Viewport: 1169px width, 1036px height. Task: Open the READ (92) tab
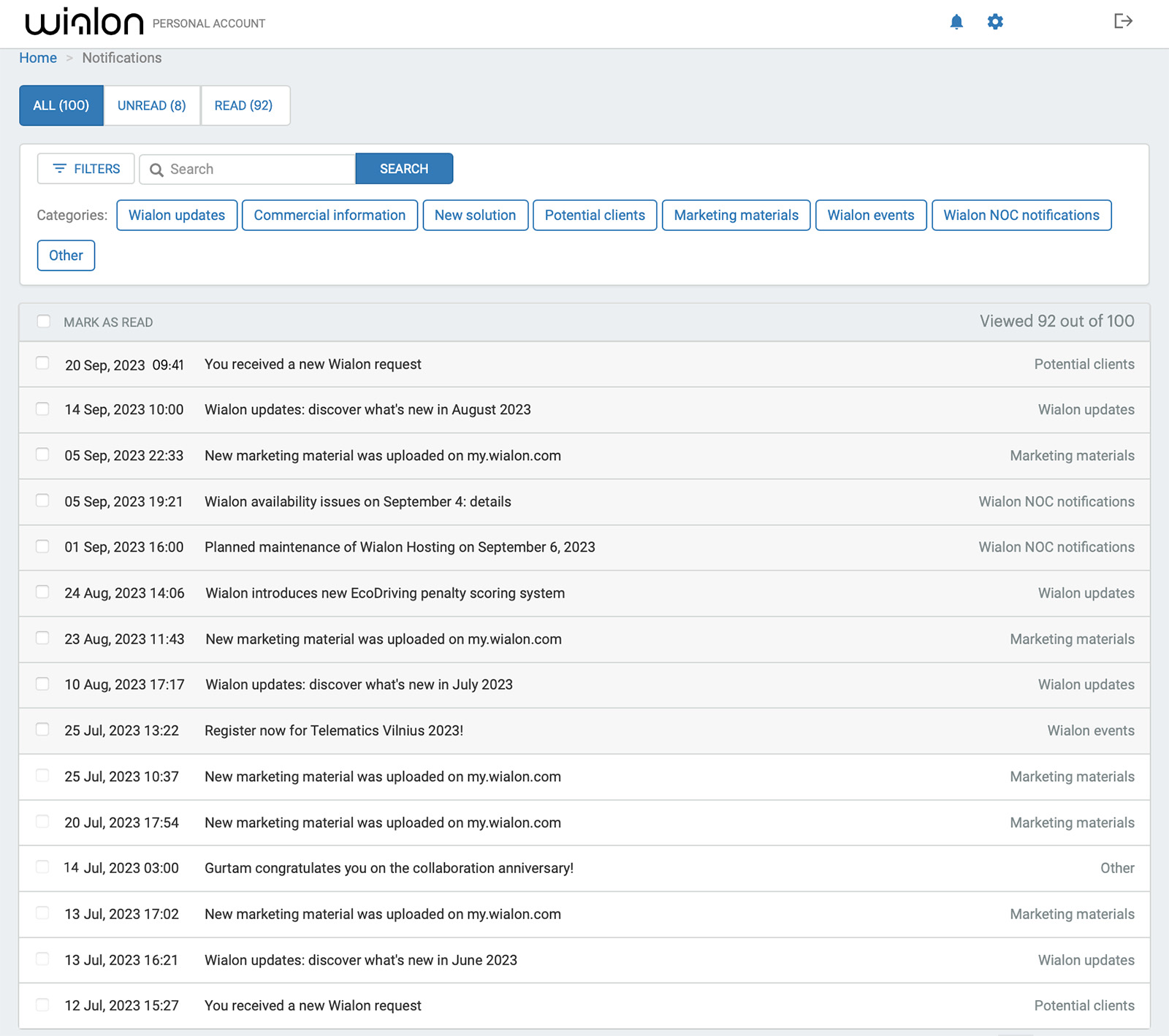pyautogui.click(x=243, y=105)
